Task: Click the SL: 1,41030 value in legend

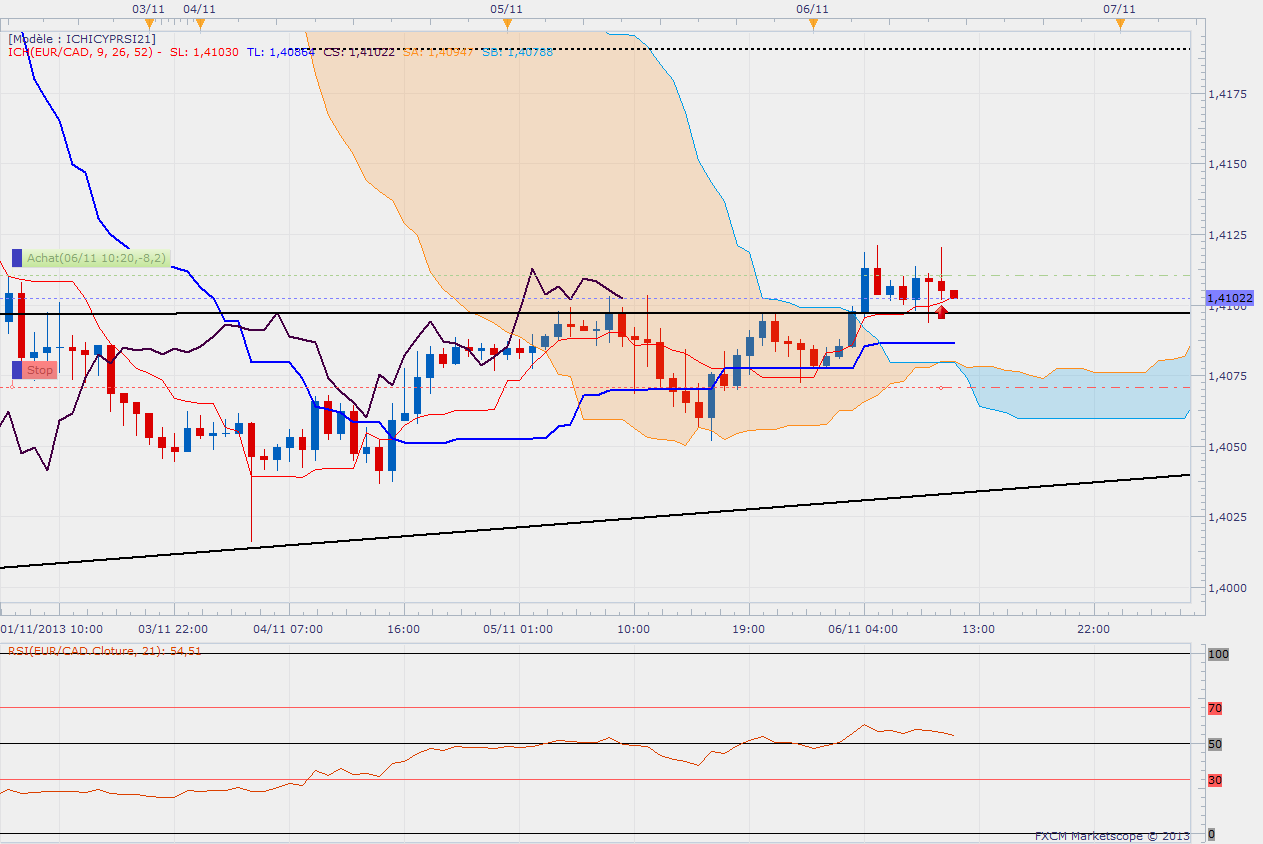Action: 204,52
